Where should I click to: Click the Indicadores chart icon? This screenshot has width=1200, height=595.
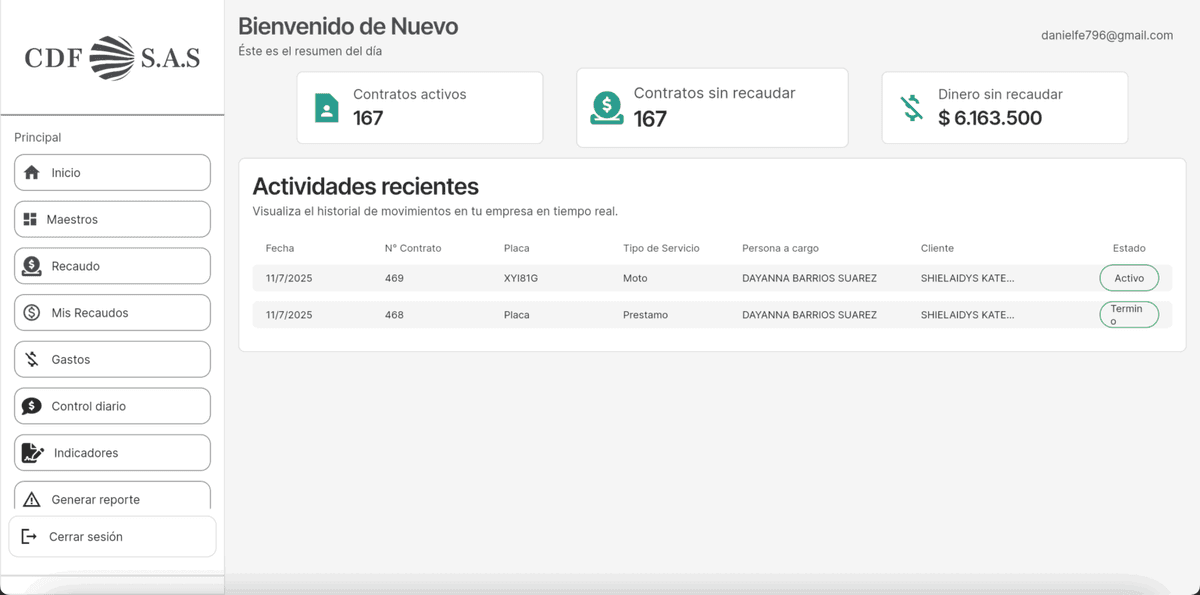[x=33, y=453]
